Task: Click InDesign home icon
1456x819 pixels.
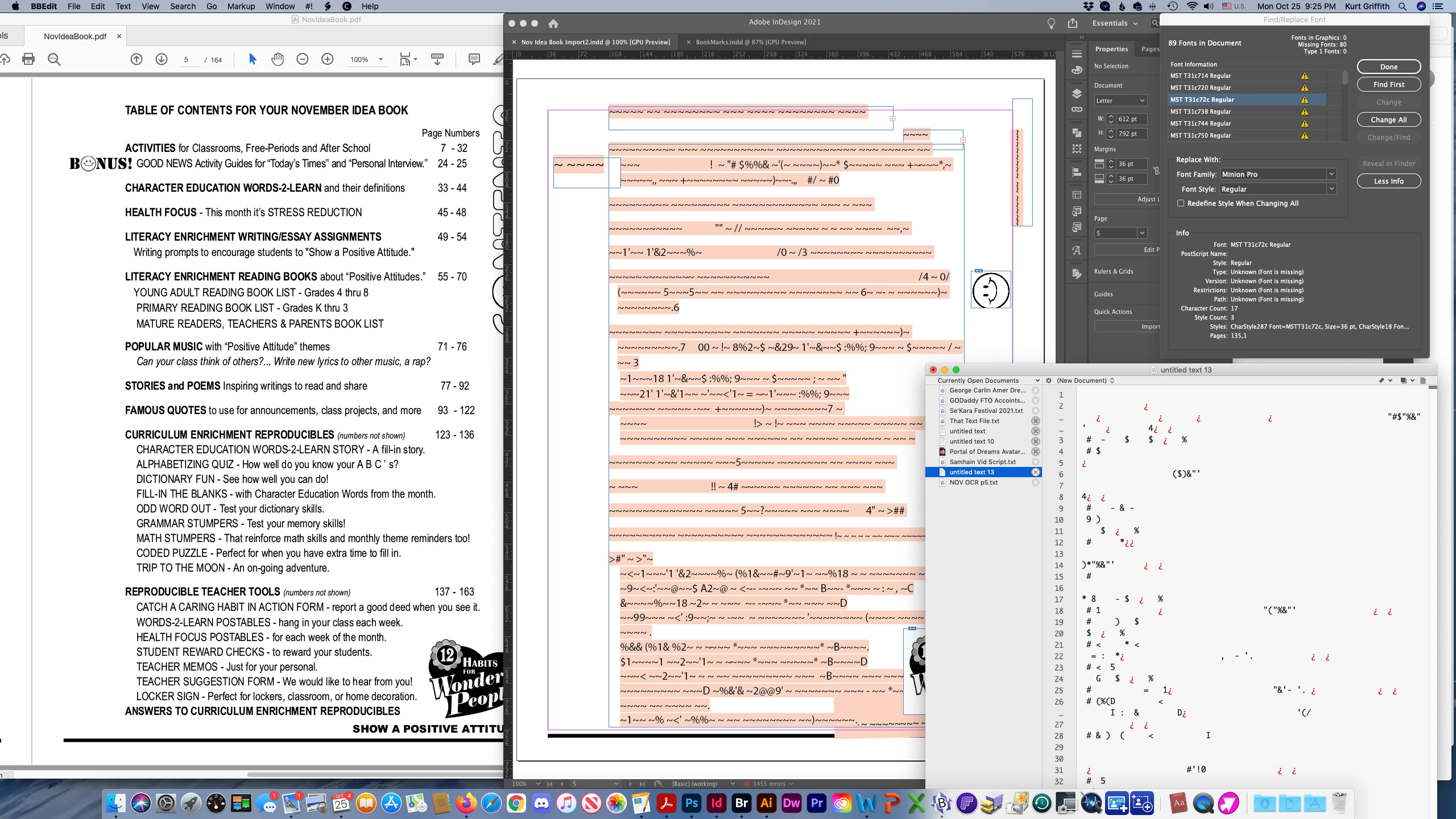Action: (553, 23)
